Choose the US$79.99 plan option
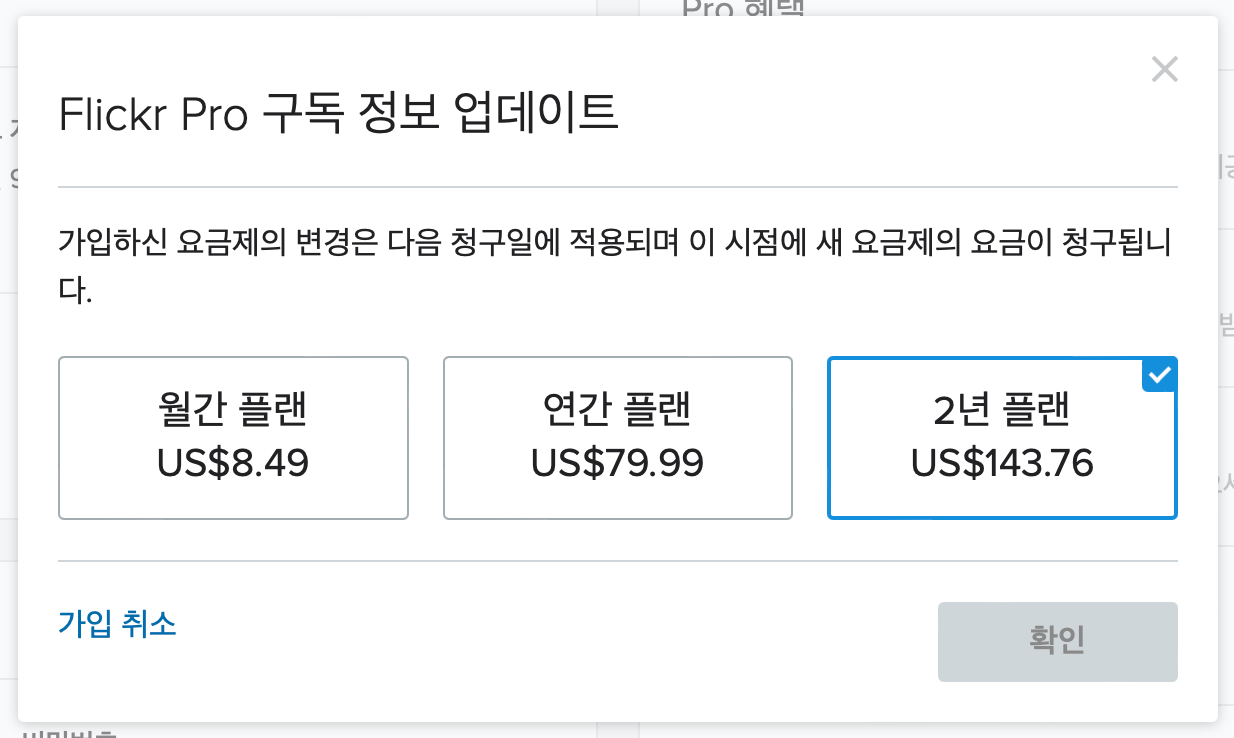1234x738 pixels. coord(617,438)
